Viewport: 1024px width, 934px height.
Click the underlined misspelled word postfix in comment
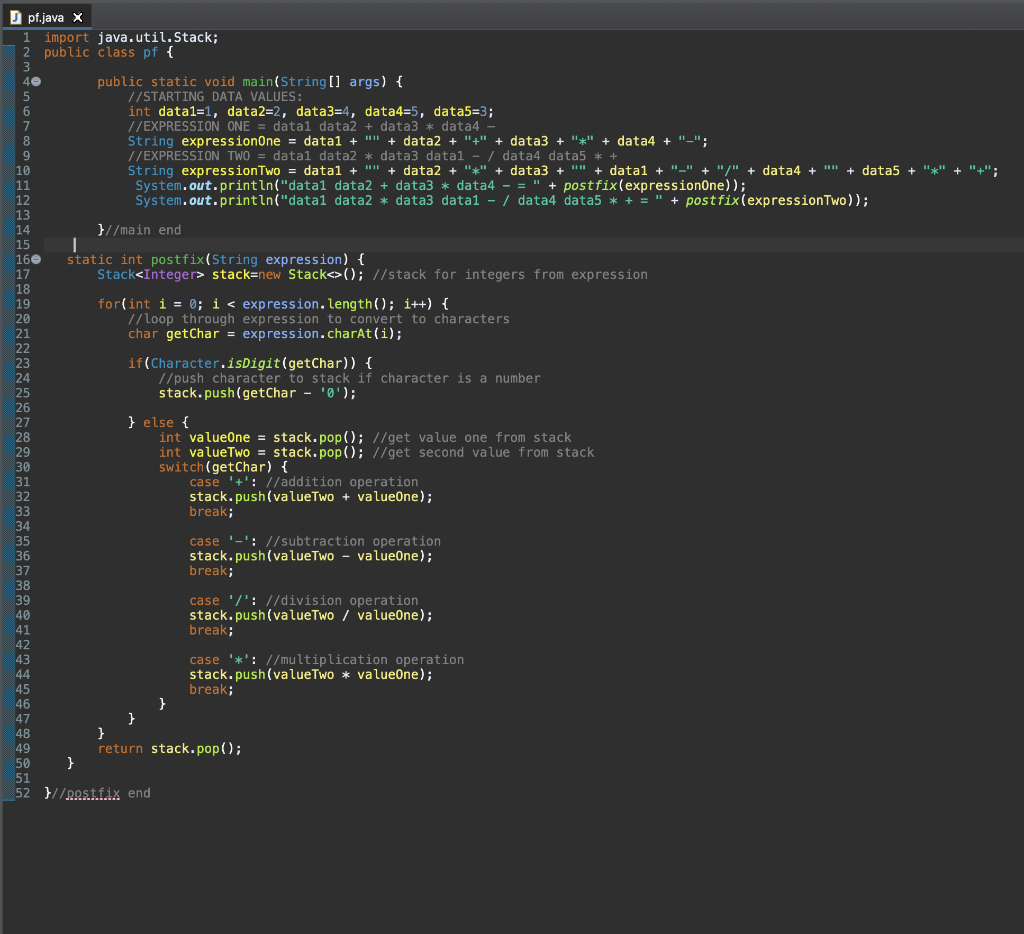(93, 793)
